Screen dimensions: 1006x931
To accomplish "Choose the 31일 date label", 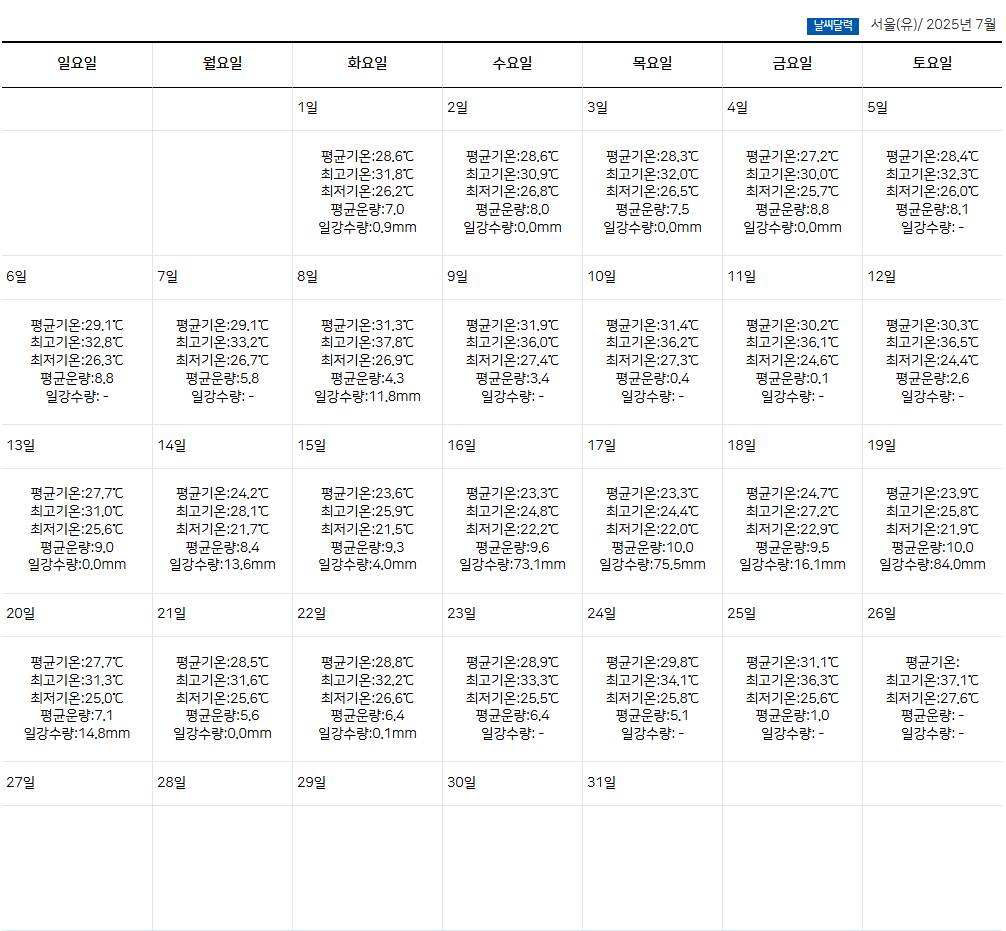I will pyautogui.click(x=601, y=782).
